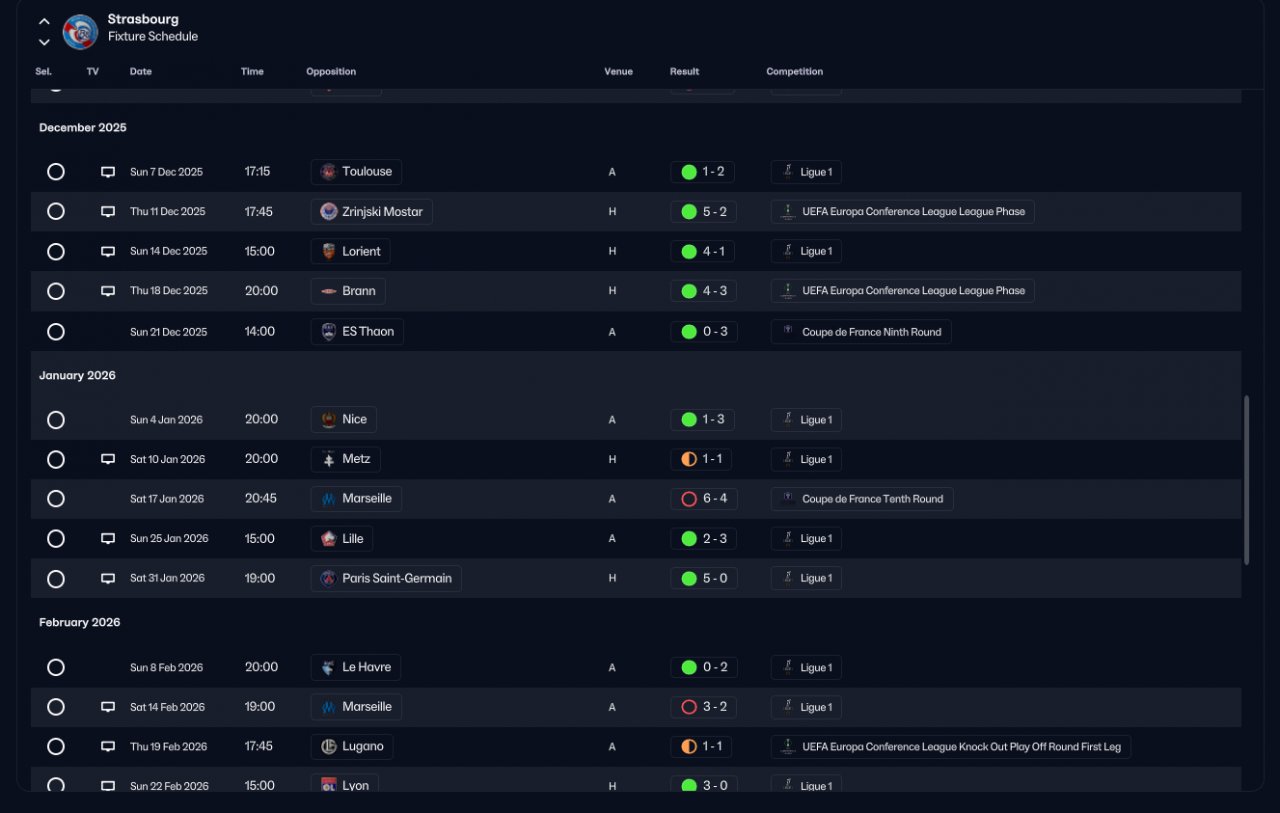The width and height of the screenshot is (1280, 813).
Task: Select the Le Havre fixture radio button
Action: point(56,667)
